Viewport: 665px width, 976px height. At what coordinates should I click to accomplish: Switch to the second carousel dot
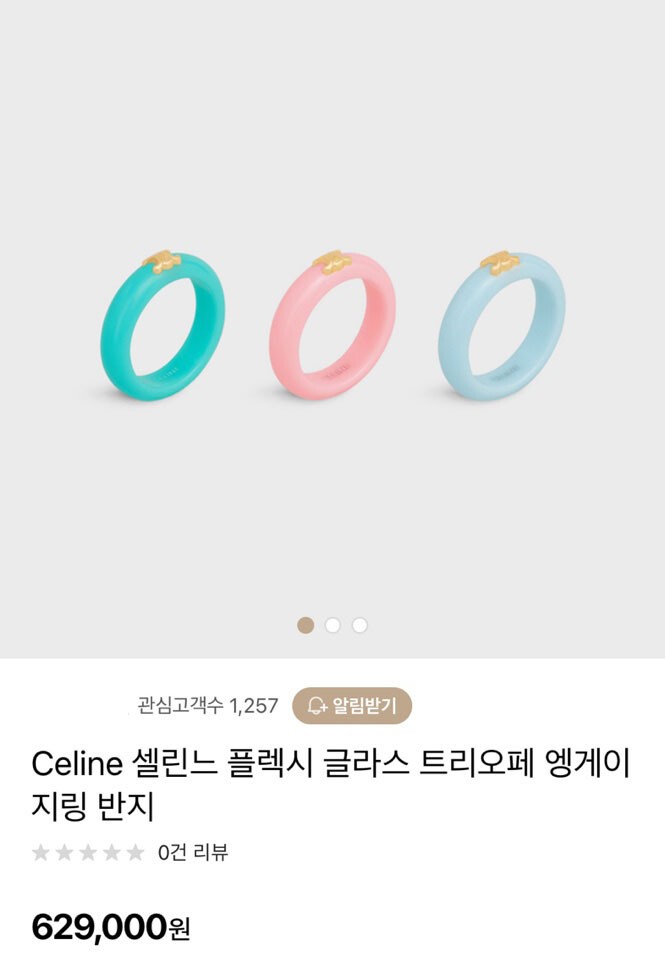coord(332,625)
